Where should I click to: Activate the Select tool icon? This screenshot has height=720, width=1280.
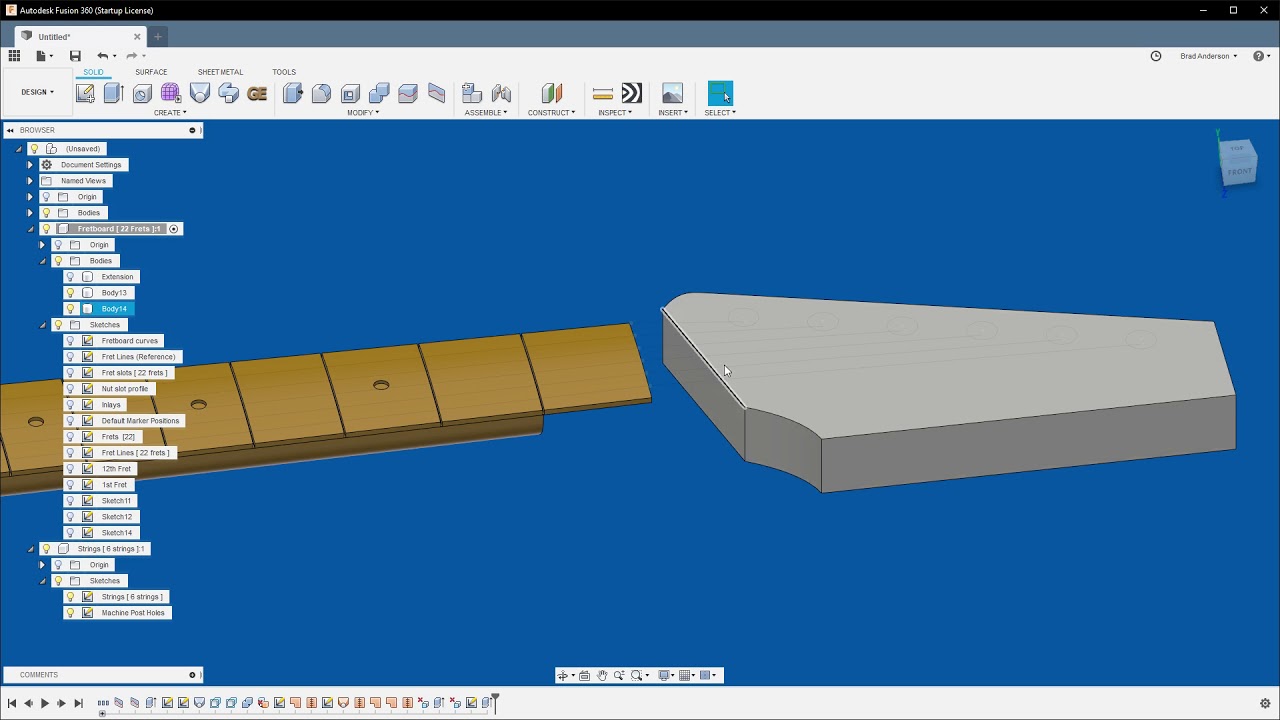pyautogui.click(x=720, y=93)
